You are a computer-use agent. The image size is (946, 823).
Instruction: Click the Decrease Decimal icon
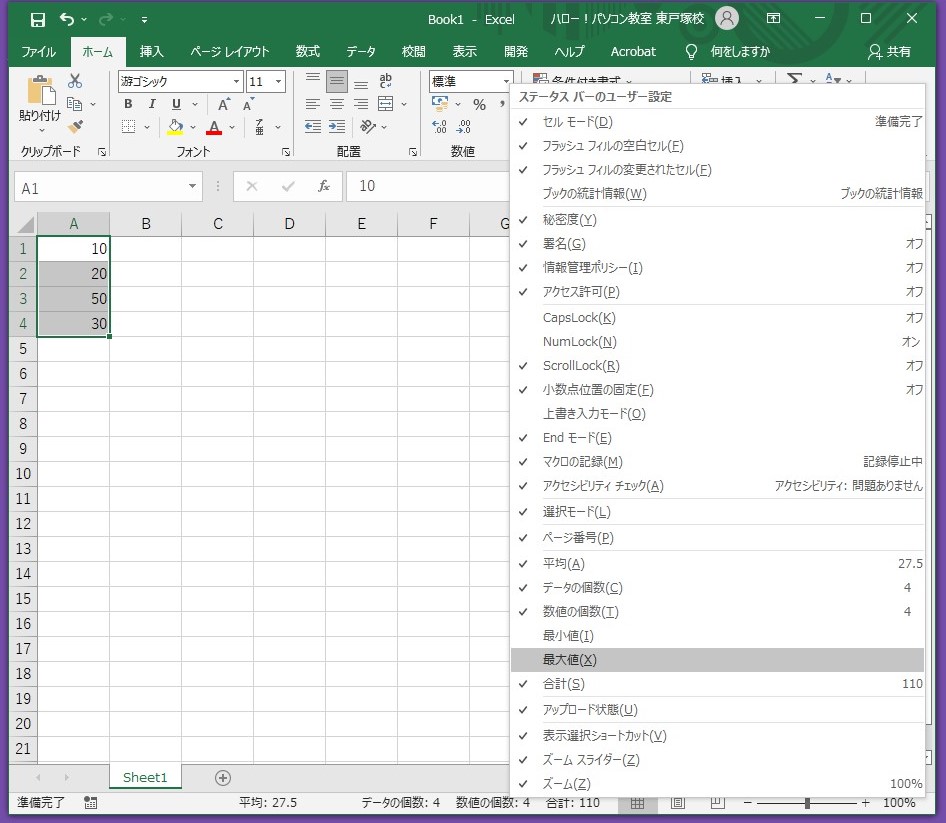[x=463, y=127]
